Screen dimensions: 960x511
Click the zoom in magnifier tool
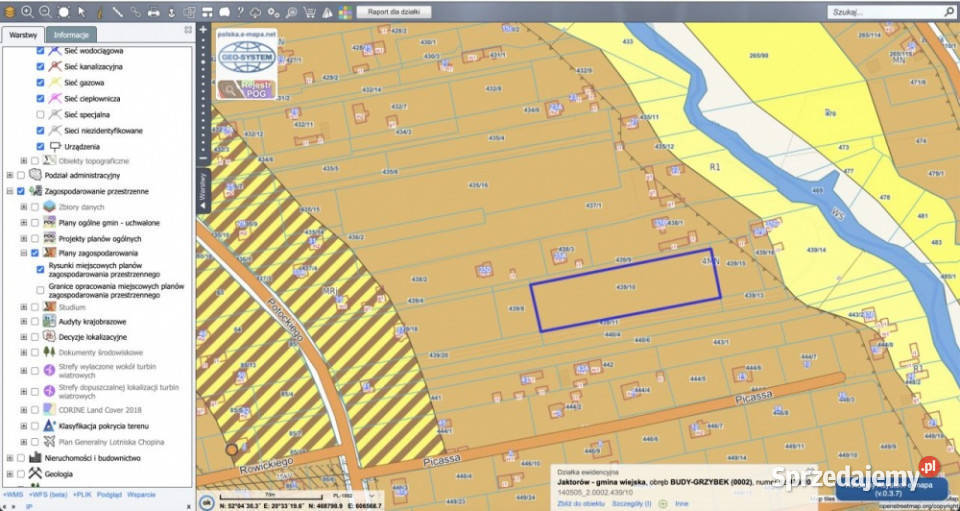pos(28,12)
